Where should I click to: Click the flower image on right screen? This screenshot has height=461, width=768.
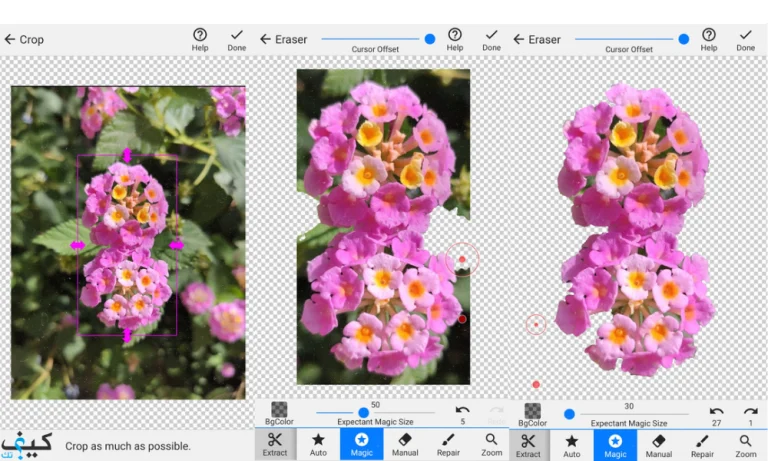pyautogui.click(x=635, y=229)
